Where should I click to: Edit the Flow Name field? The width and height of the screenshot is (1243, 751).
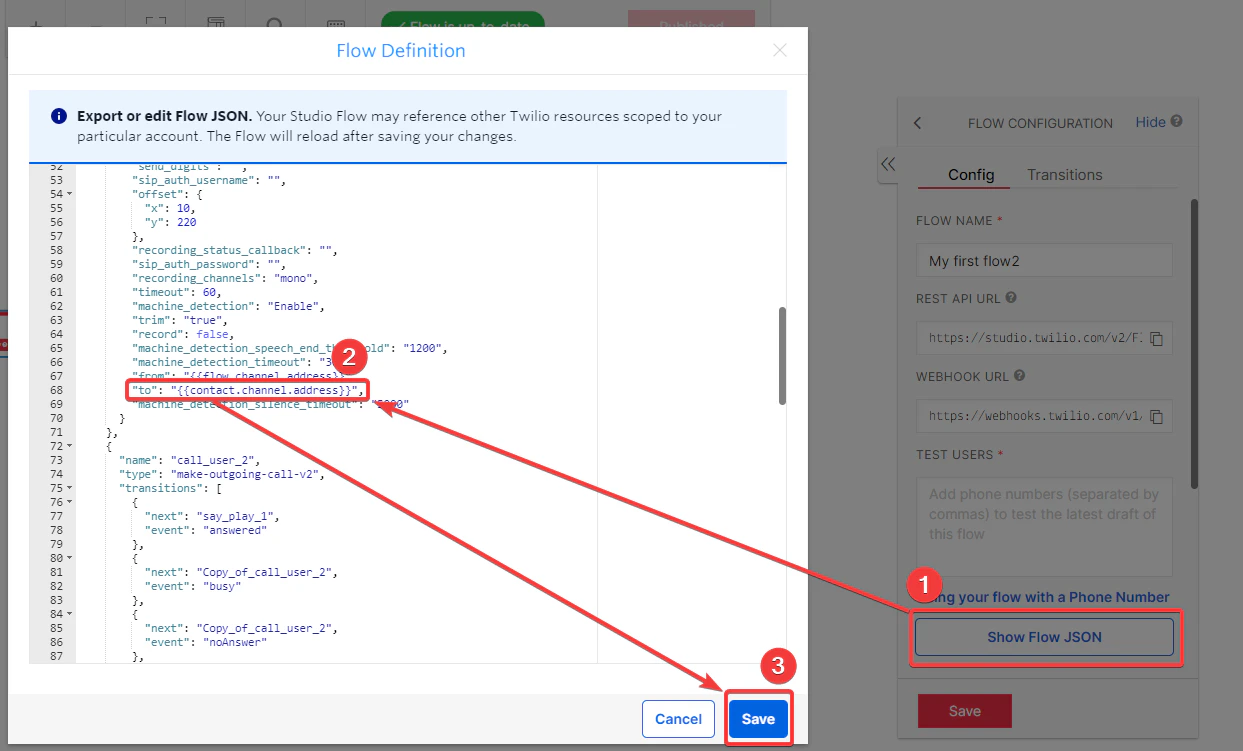(1044, 260)
